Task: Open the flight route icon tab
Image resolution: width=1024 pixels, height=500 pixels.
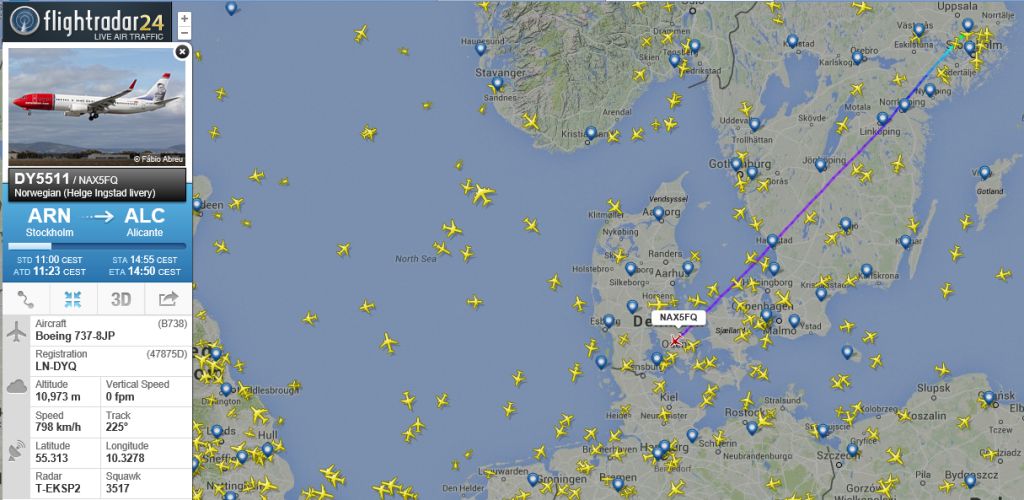Action: click(26, 299)
